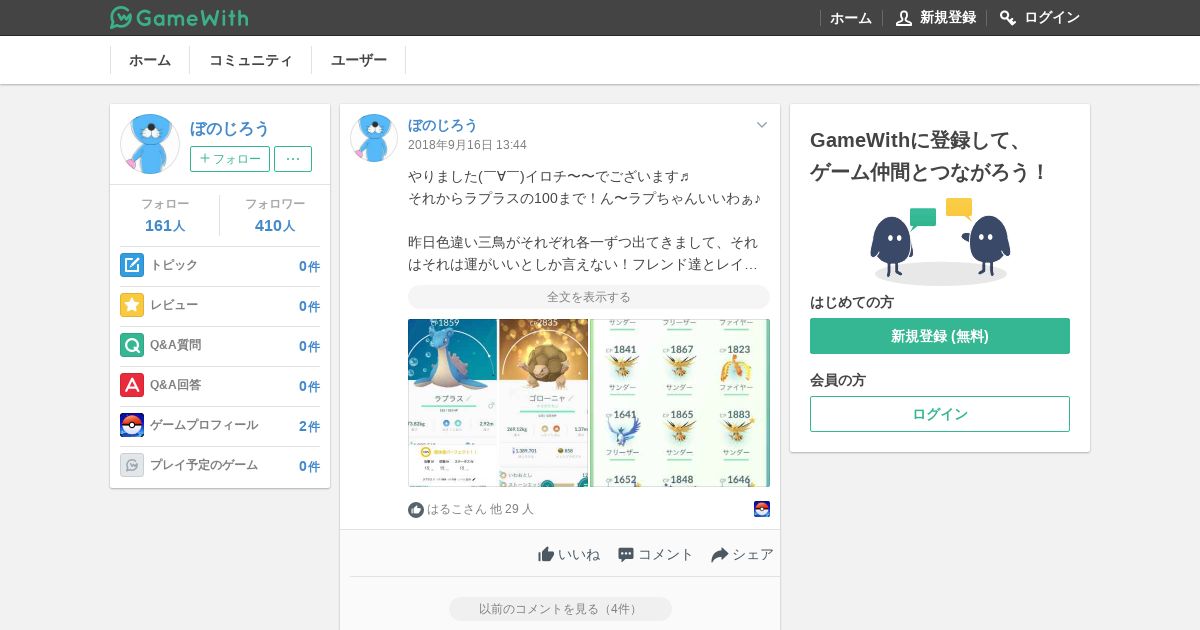The image size is (1200, 630).
Task: Click the green 新規登録 (無料) button
Action: tap(940, 336)
